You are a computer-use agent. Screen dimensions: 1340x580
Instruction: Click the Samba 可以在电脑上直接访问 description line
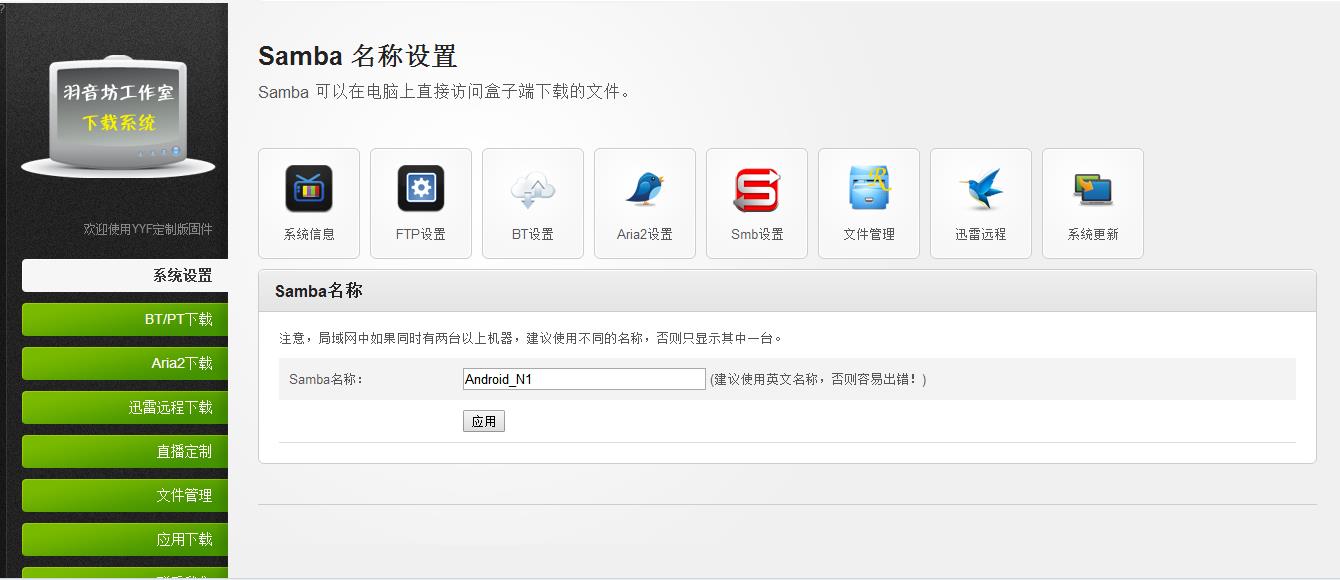click(445, 92)
